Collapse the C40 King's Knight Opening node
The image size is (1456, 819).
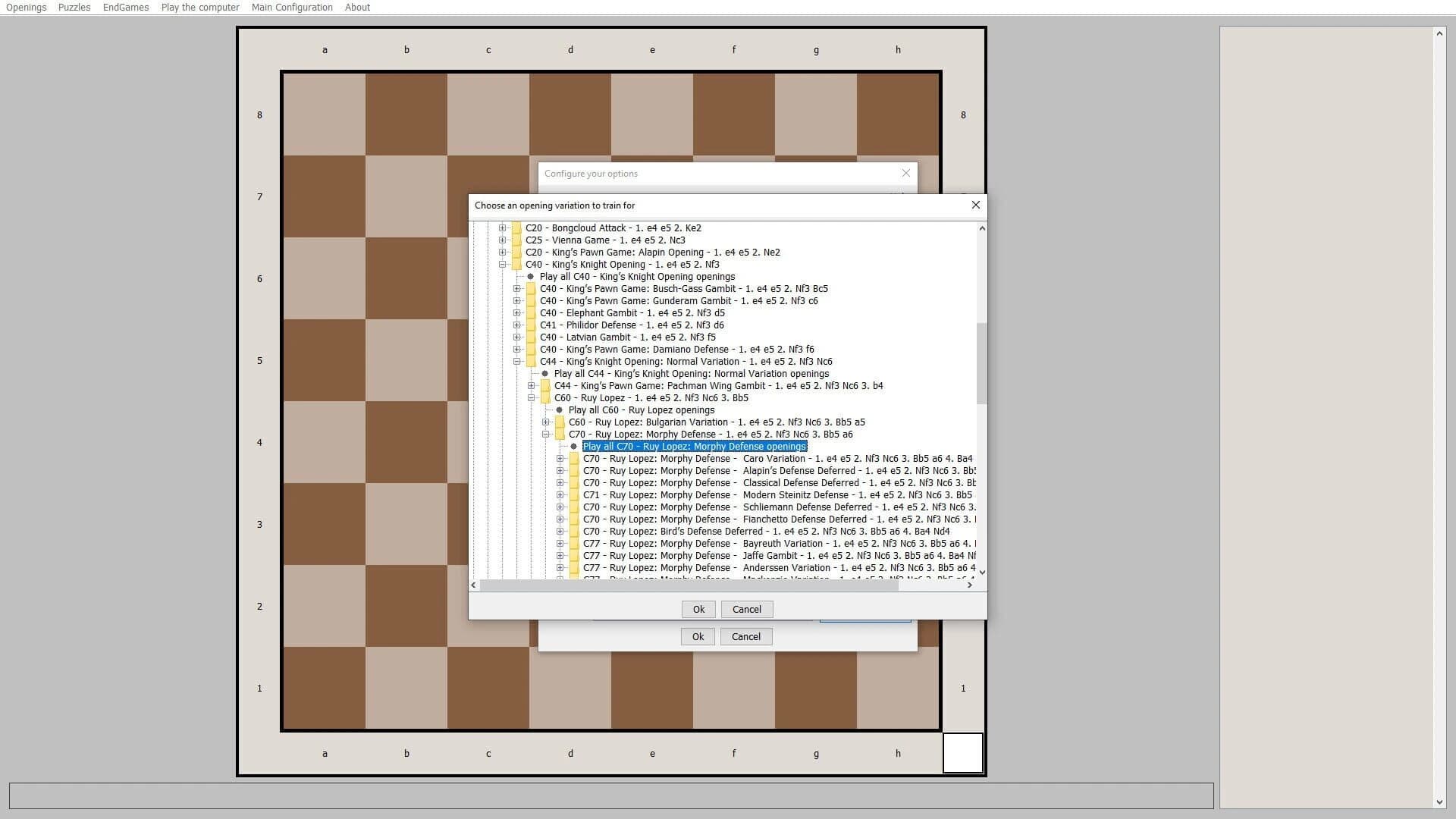tap(502, 264)
